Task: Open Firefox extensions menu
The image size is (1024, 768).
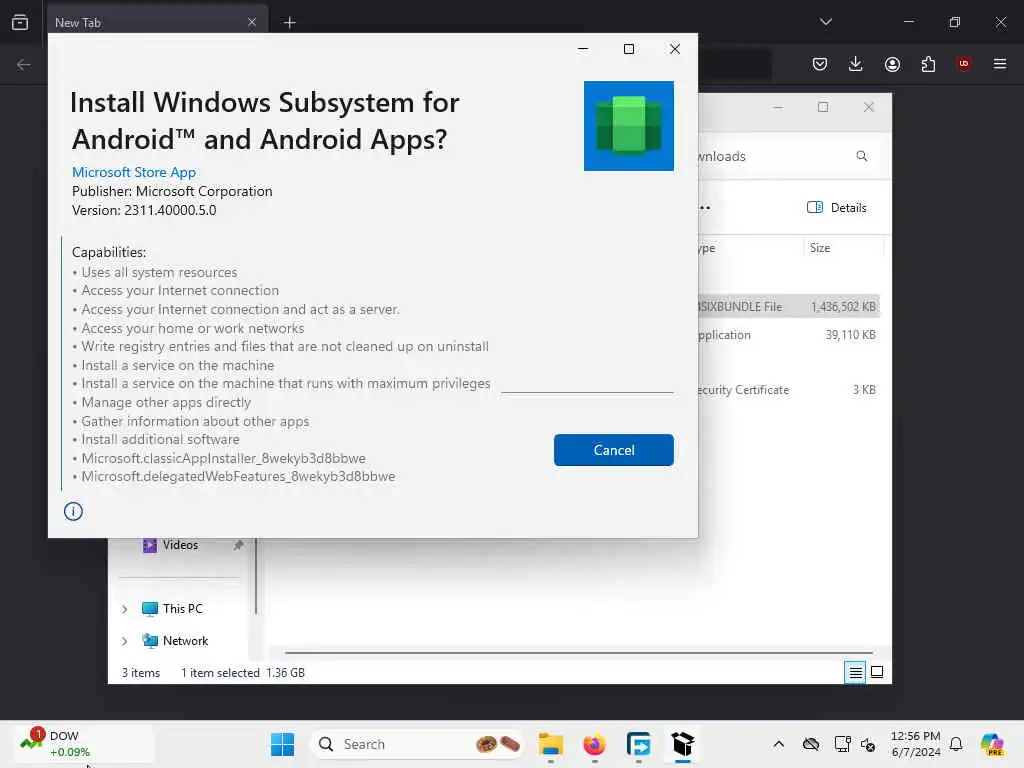Action: [928, 64]
